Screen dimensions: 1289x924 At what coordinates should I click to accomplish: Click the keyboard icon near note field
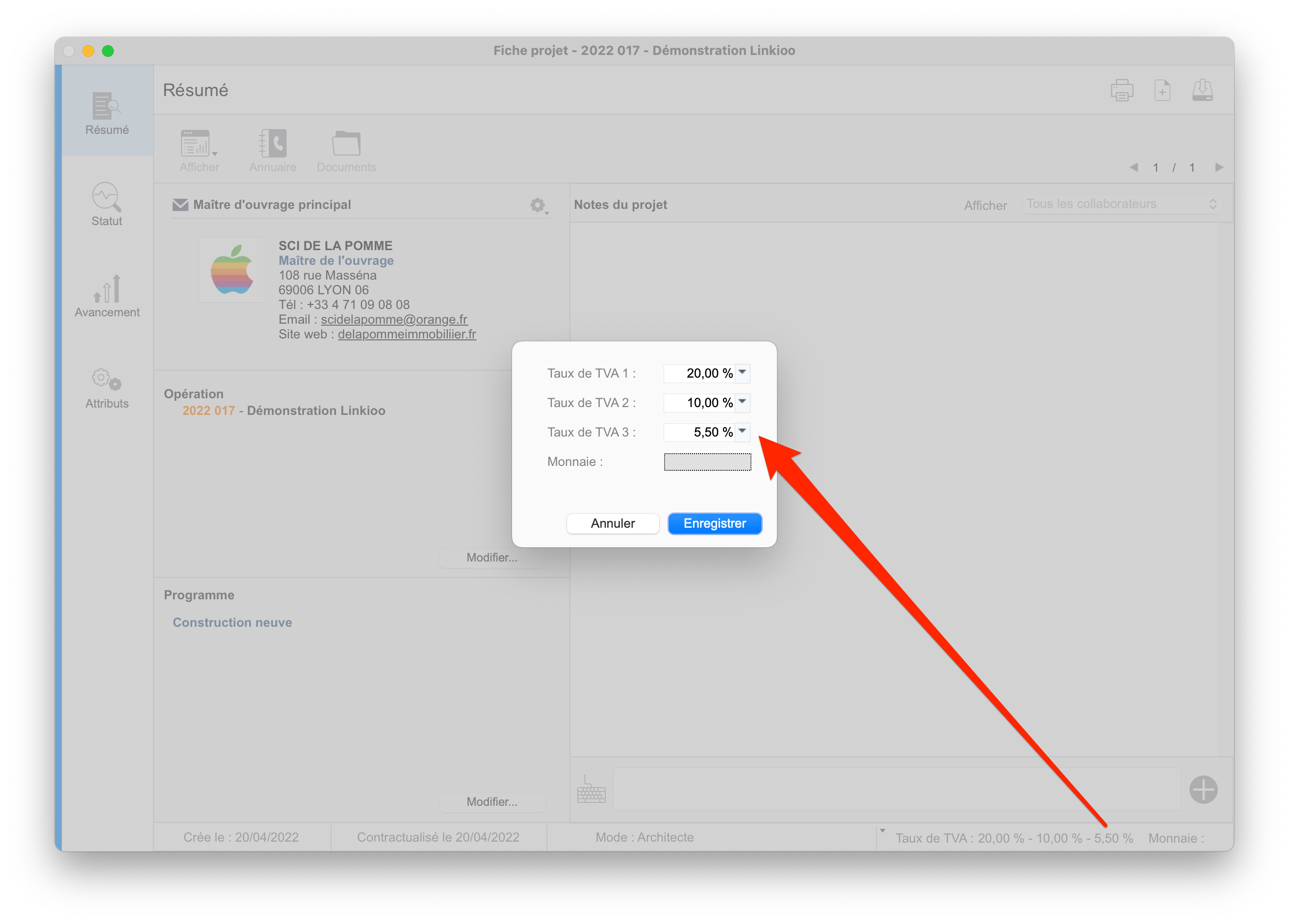click(591, 789)
